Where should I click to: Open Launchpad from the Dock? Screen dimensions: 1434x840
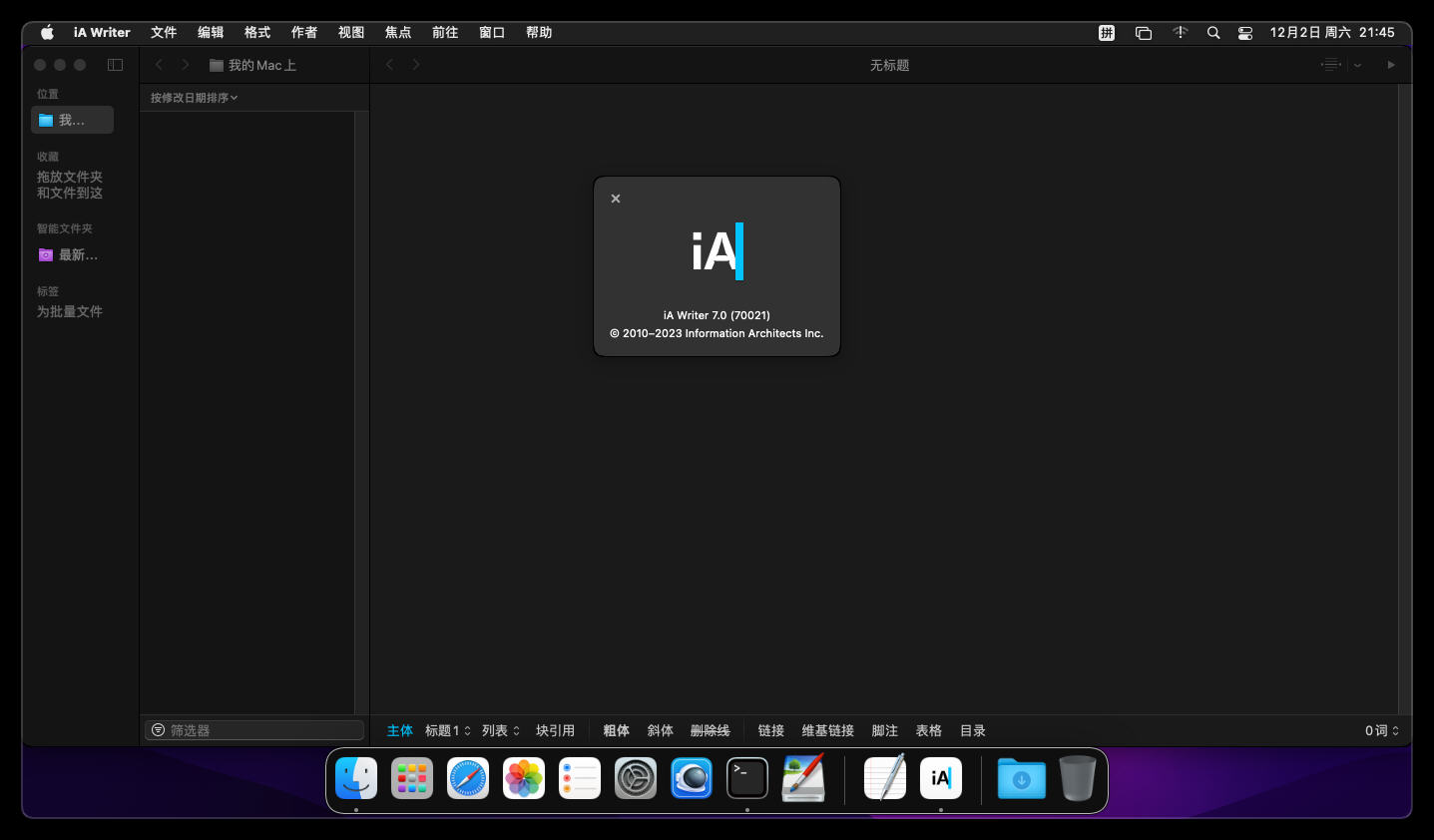(412, 778)
